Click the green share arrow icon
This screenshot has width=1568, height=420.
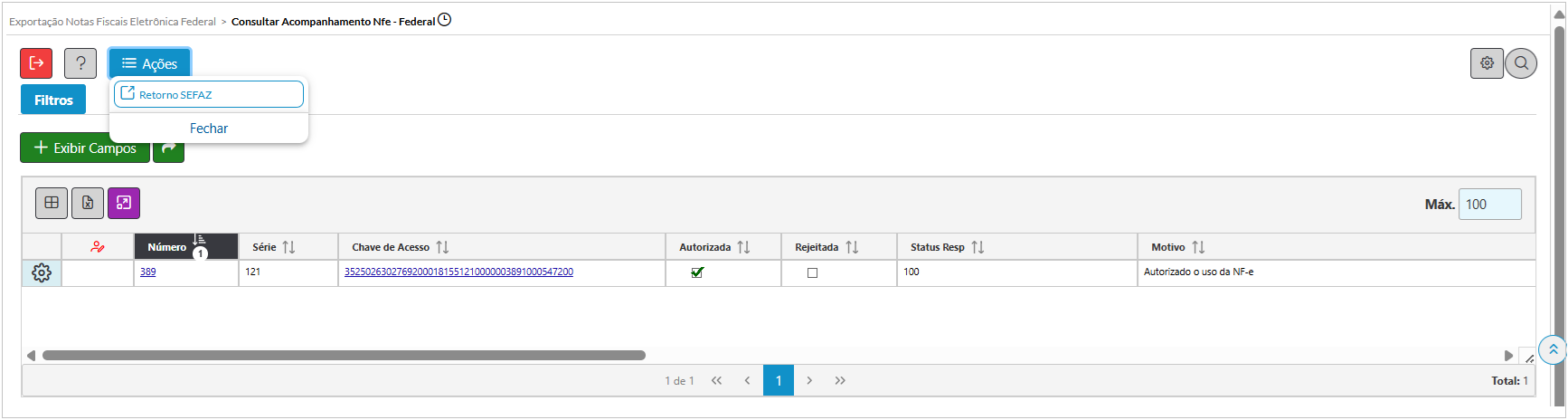click(168, 148)
